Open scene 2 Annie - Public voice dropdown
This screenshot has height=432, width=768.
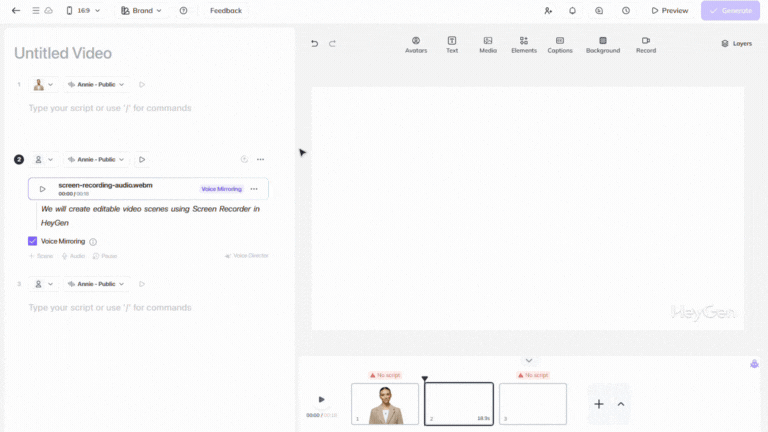click(x=96, y=160)
